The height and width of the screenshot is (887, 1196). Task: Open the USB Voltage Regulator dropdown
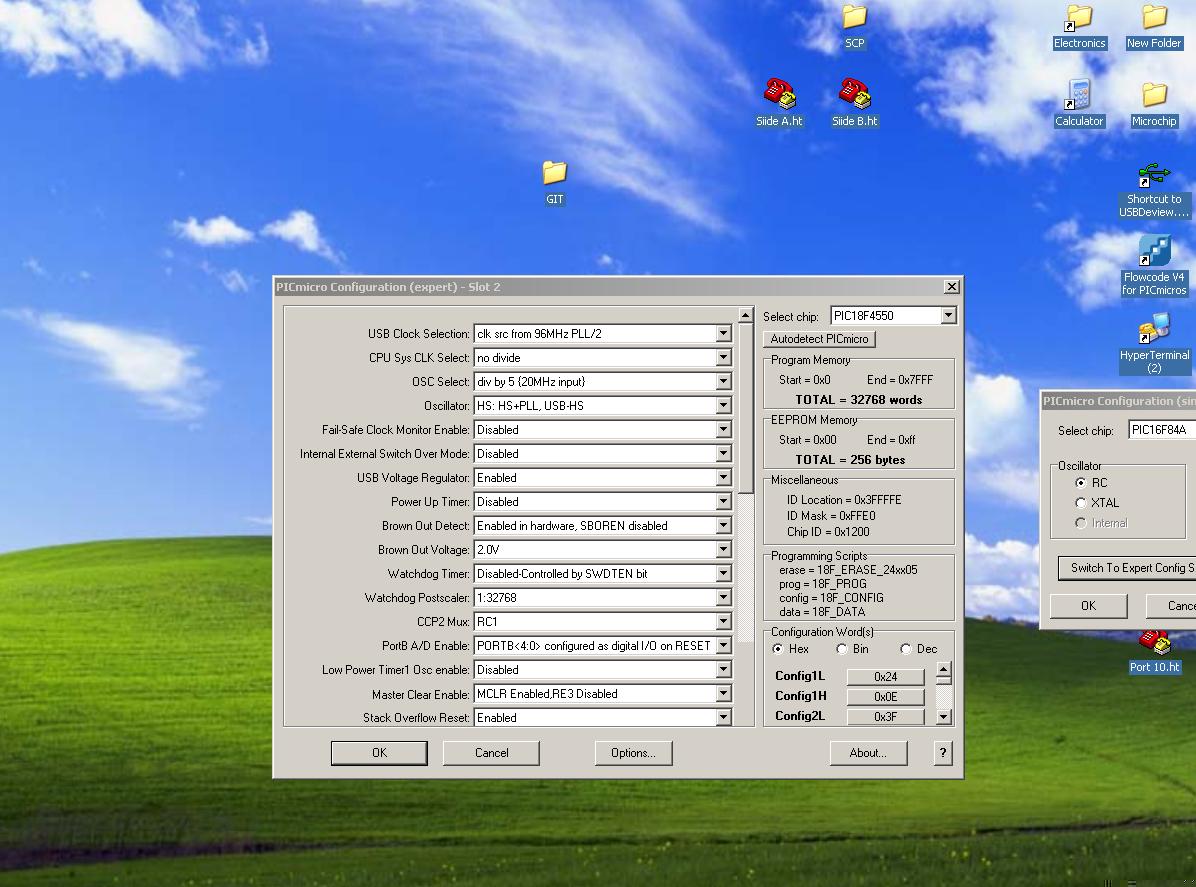723,477
